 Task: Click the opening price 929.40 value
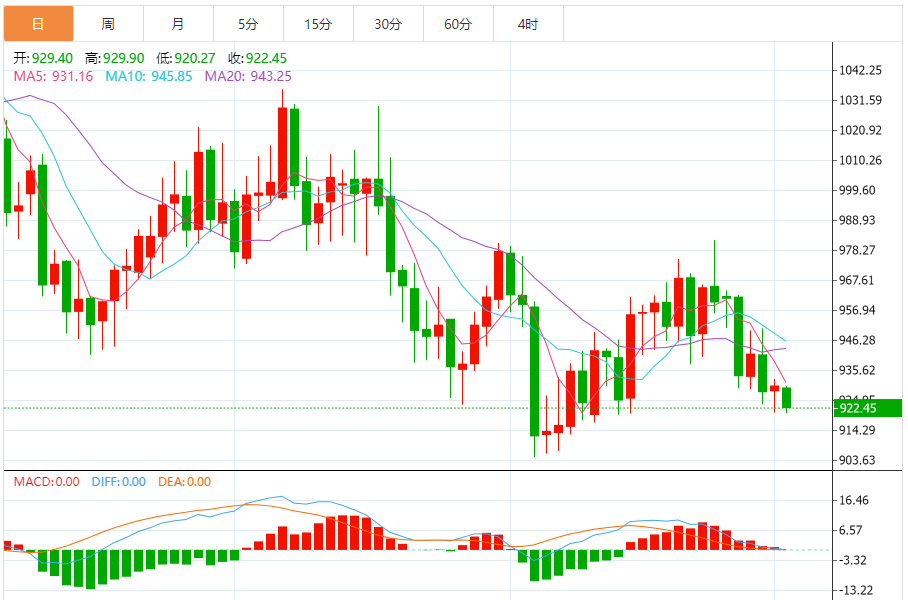(52, 58)
